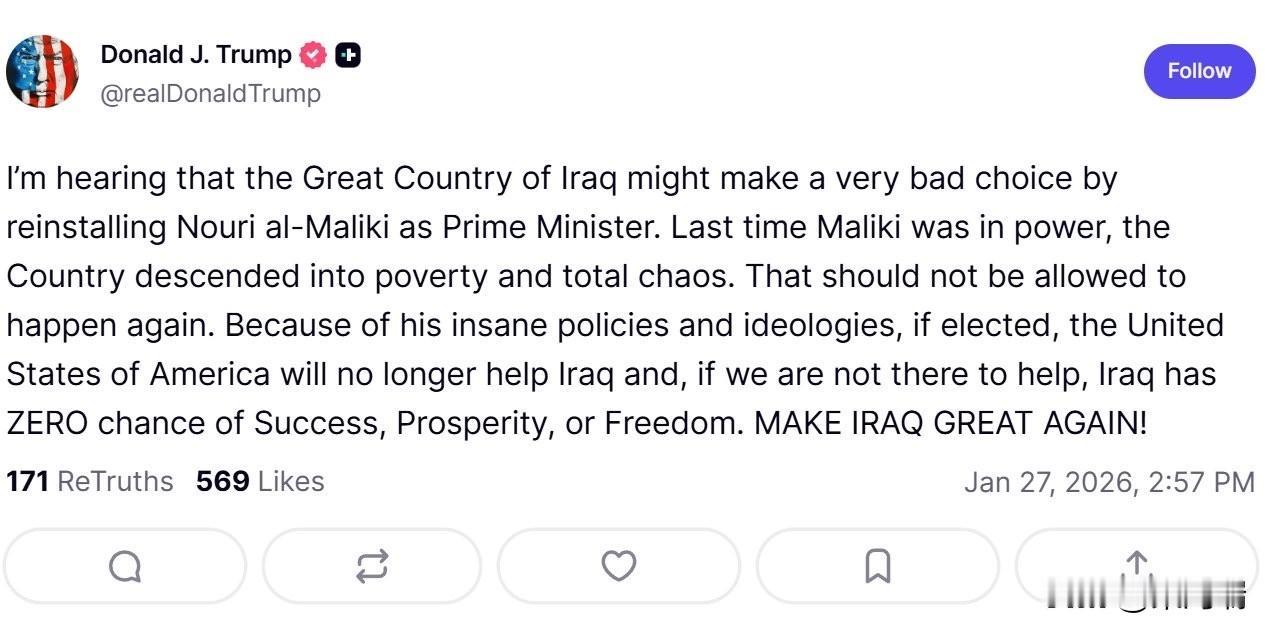Show the 569 Likes list
Screen dimensions: 1265x629
pyautogui.click(x=260, y=481)
